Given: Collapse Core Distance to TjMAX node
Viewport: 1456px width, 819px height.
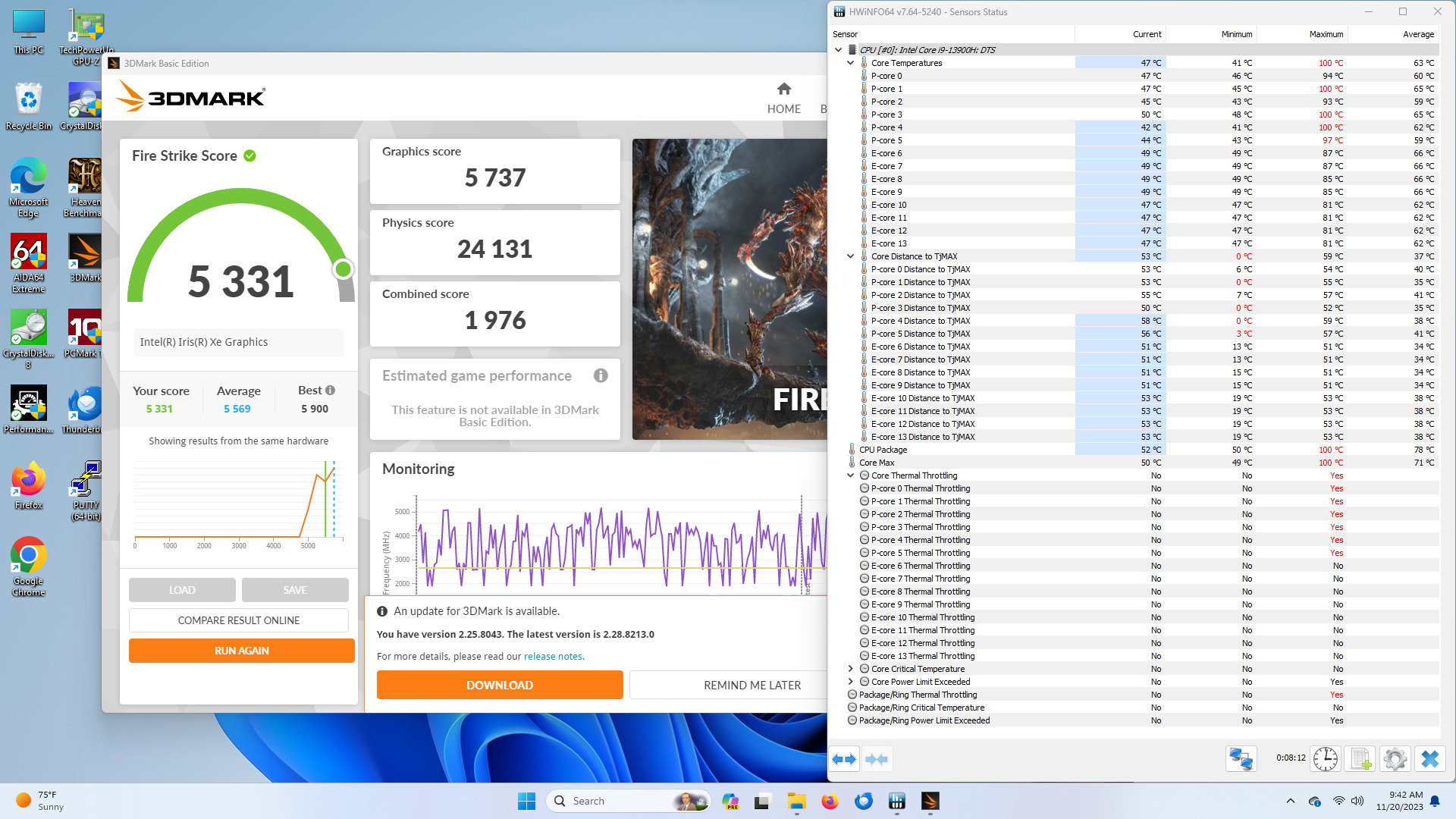Looking at the screenshot, I should [851, 256].
